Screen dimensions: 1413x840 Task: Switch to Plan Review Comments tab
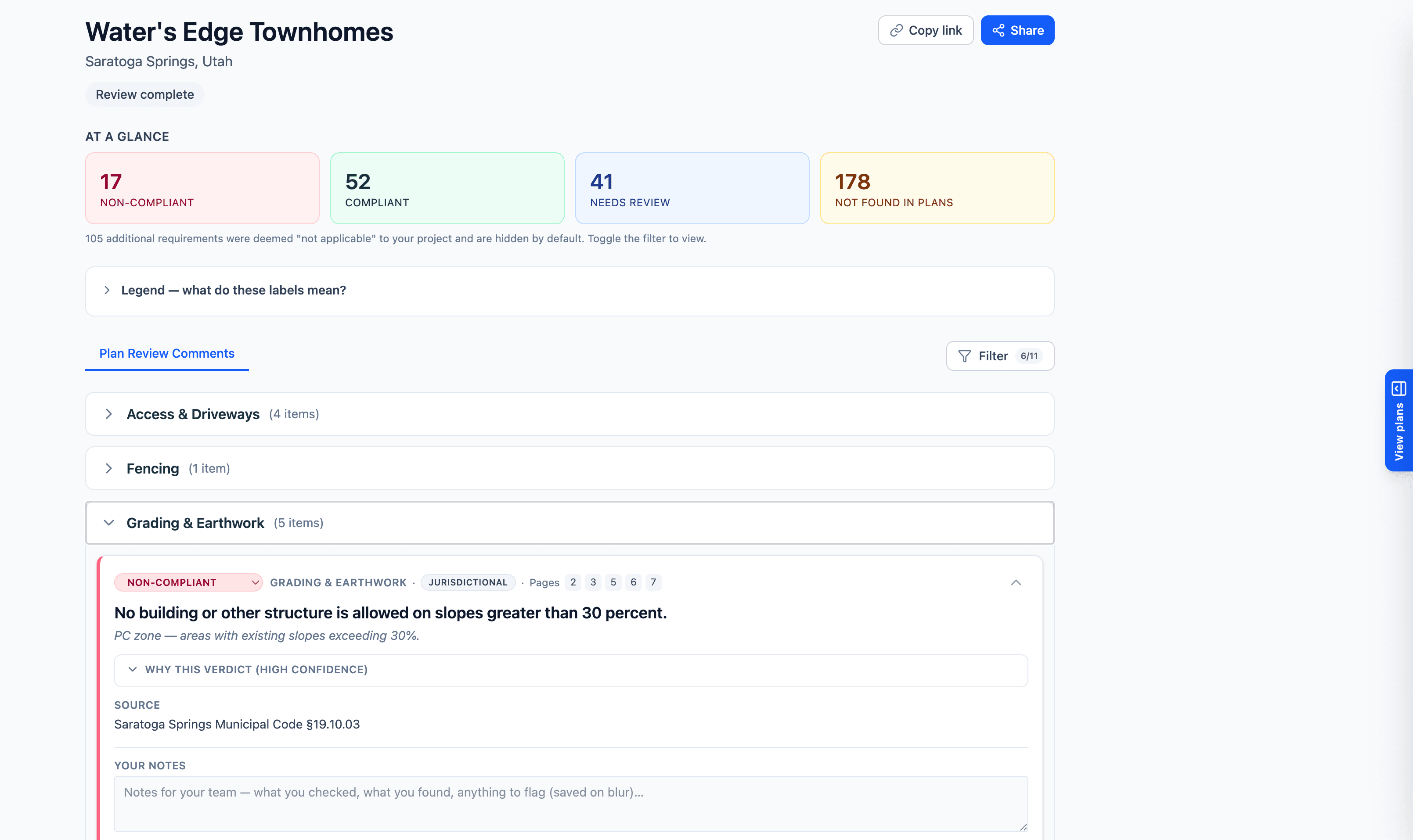click(x=167, y=354)
